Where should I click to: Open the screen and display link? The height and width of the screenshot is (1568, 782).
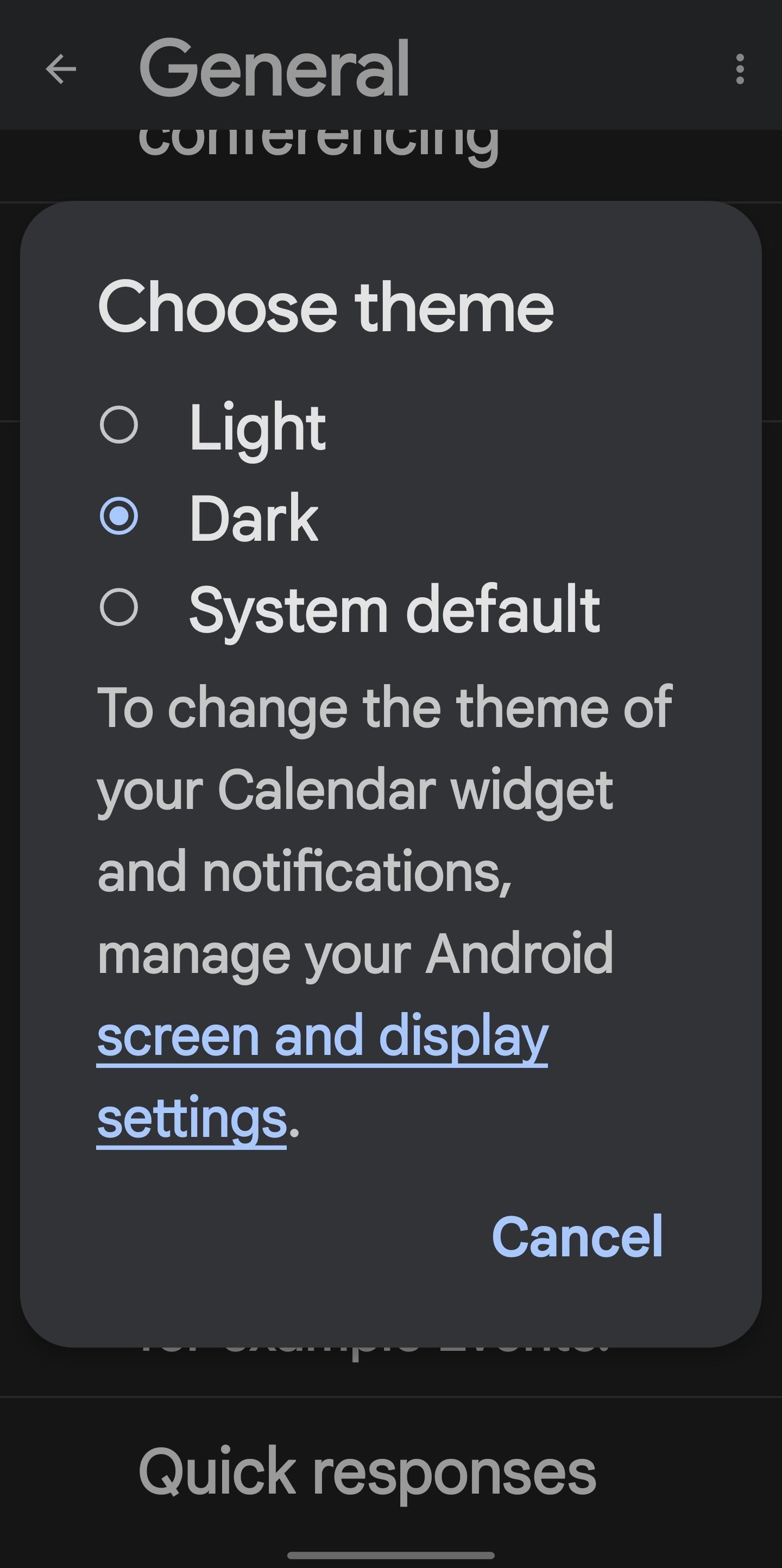[322, 1037]
